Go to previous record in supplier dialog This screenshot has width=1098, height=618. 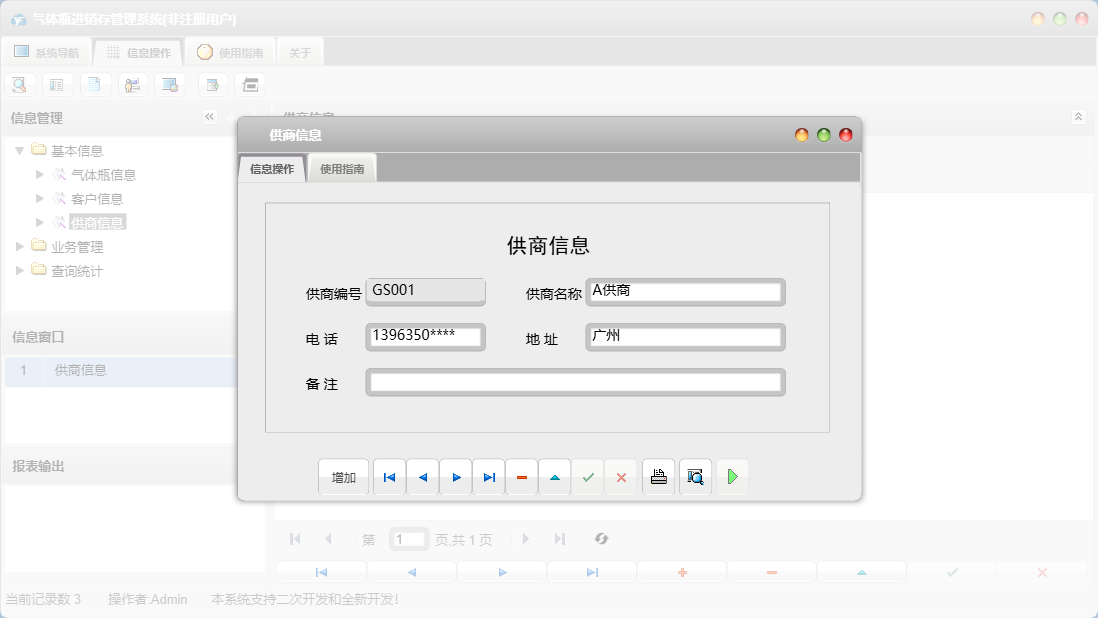pyautogui.click(x=422, y=478)
